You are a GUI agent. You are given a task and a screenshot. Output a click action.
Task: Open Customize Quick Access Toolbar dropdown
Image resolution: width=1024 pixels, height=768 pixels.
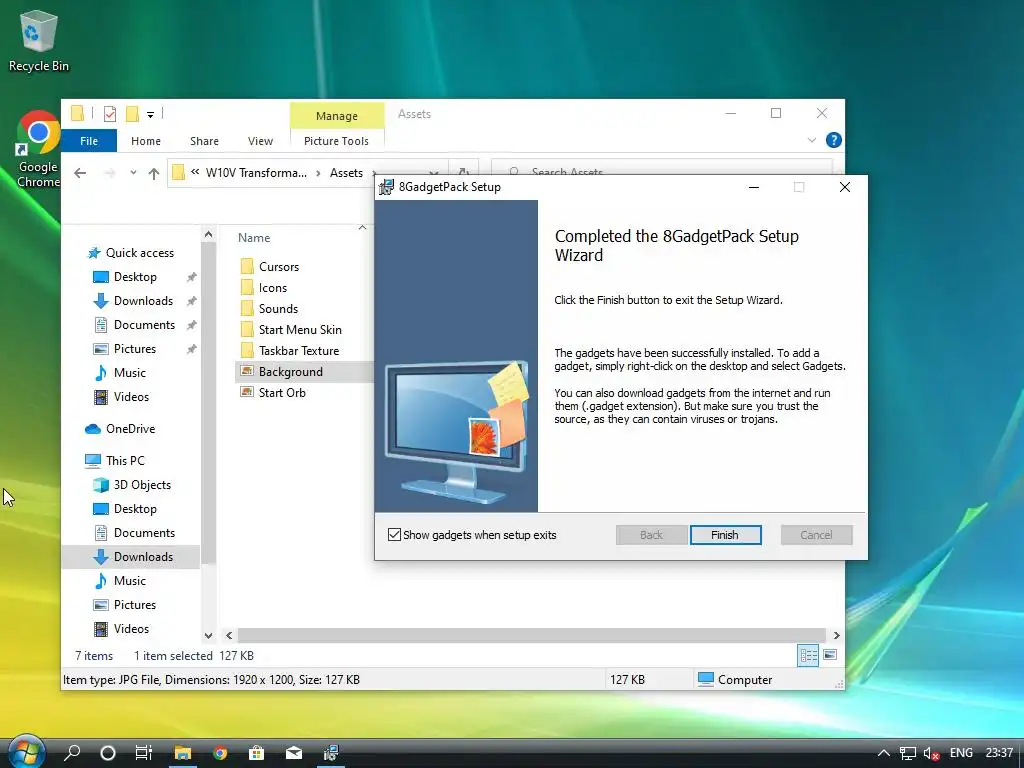pyautogui.click(x=150, y=115)
